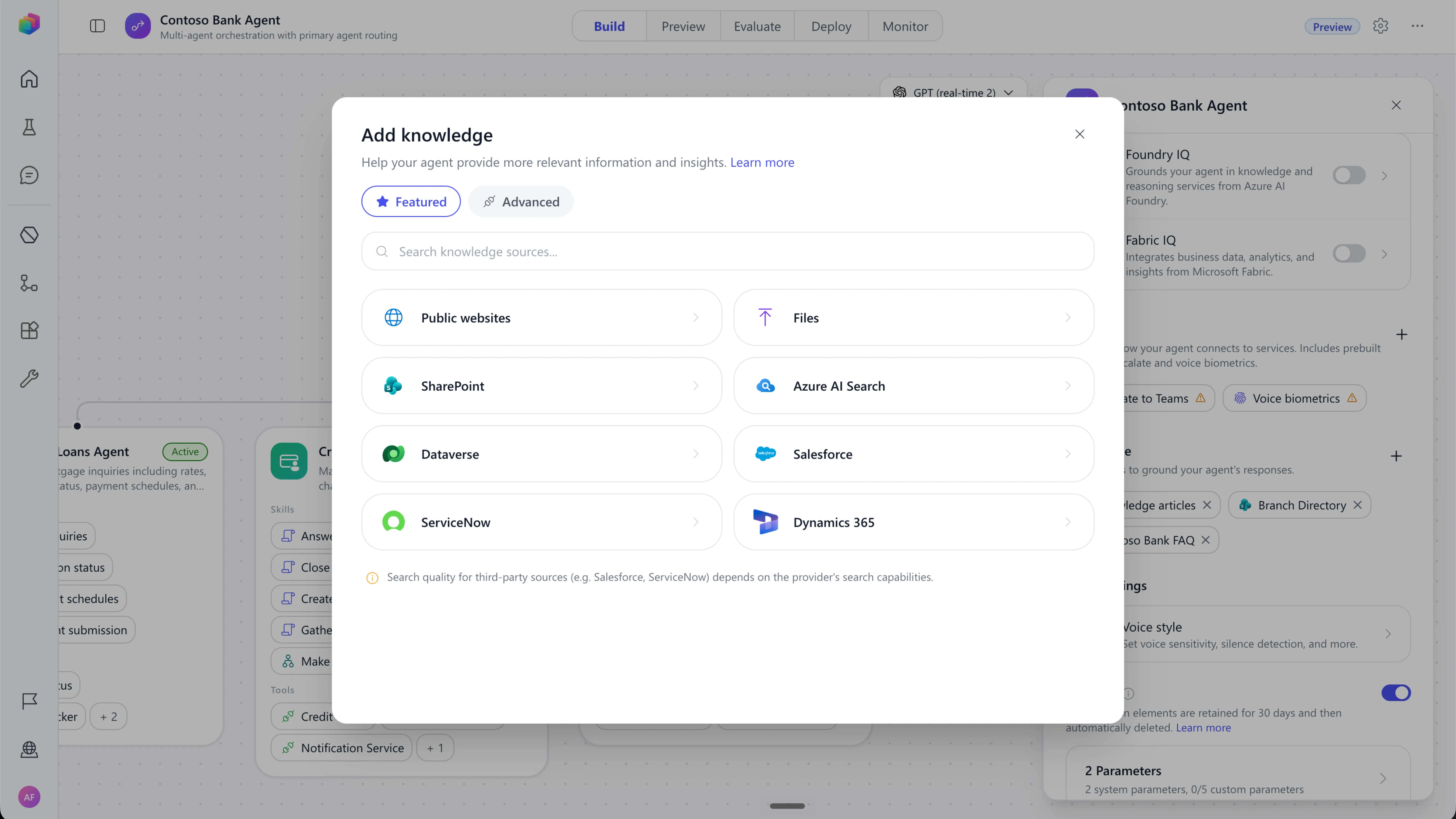Click the Active status badge on Loans Agent
The height and width of the screenshot is (819, 1456).
pyautogui.click(x=185, y=452)
